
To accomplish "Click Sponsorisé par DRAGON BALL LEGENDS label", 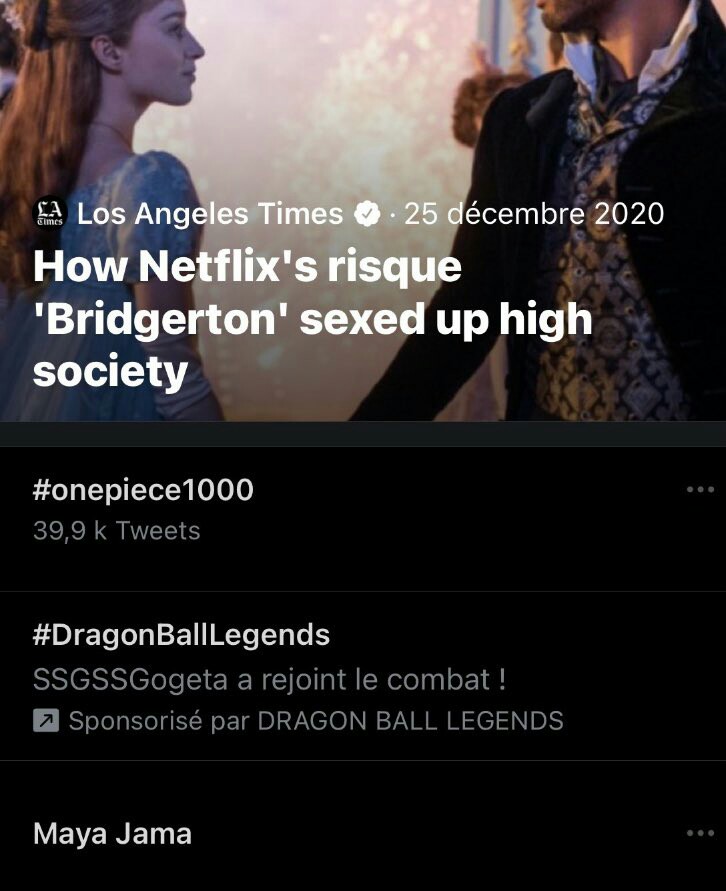I will coord(315,721).
